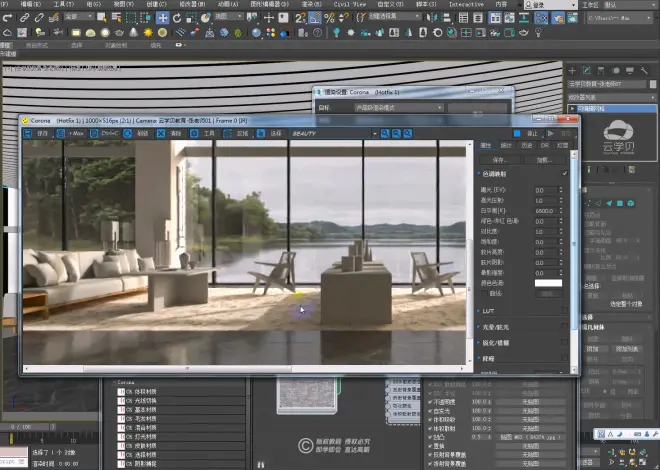The image size is (660, 470).
Task: Click the white color tint swatch
Action: coord(547,283)
